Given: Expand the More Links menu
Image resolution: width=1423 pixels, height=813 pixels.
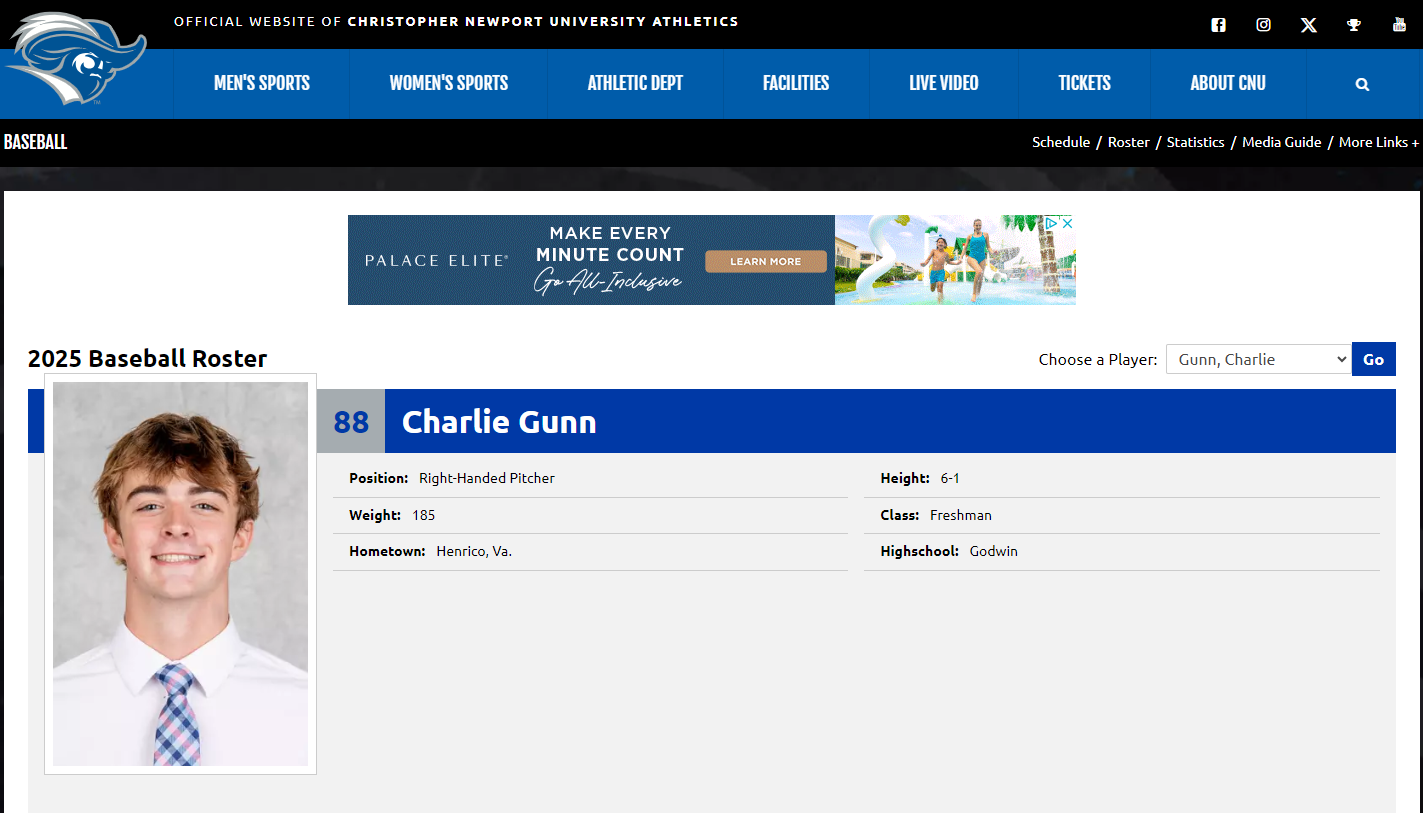Looking at the screenshot, I should click(x=1378, y=142).
